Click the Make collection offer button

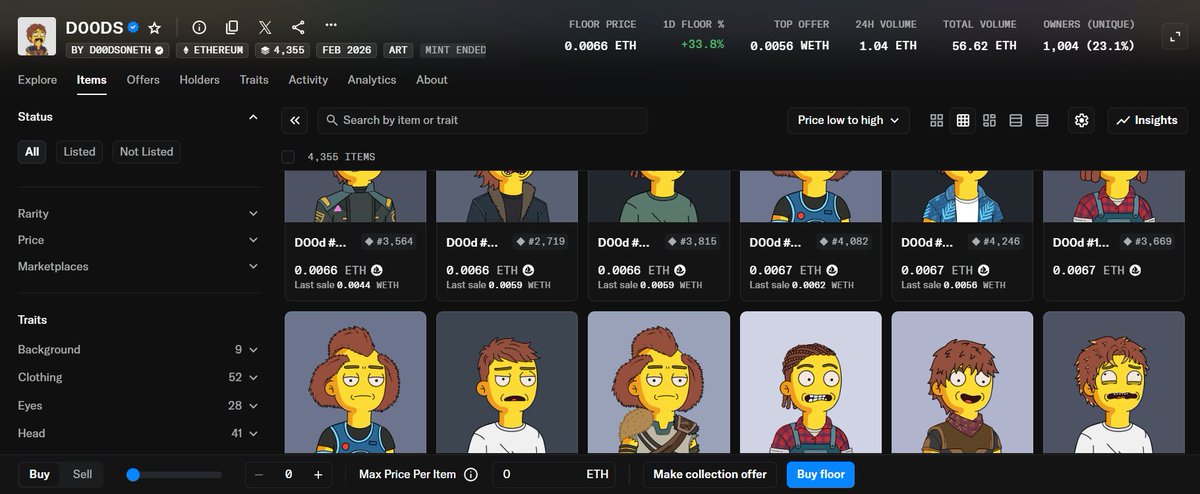[710, 474]
